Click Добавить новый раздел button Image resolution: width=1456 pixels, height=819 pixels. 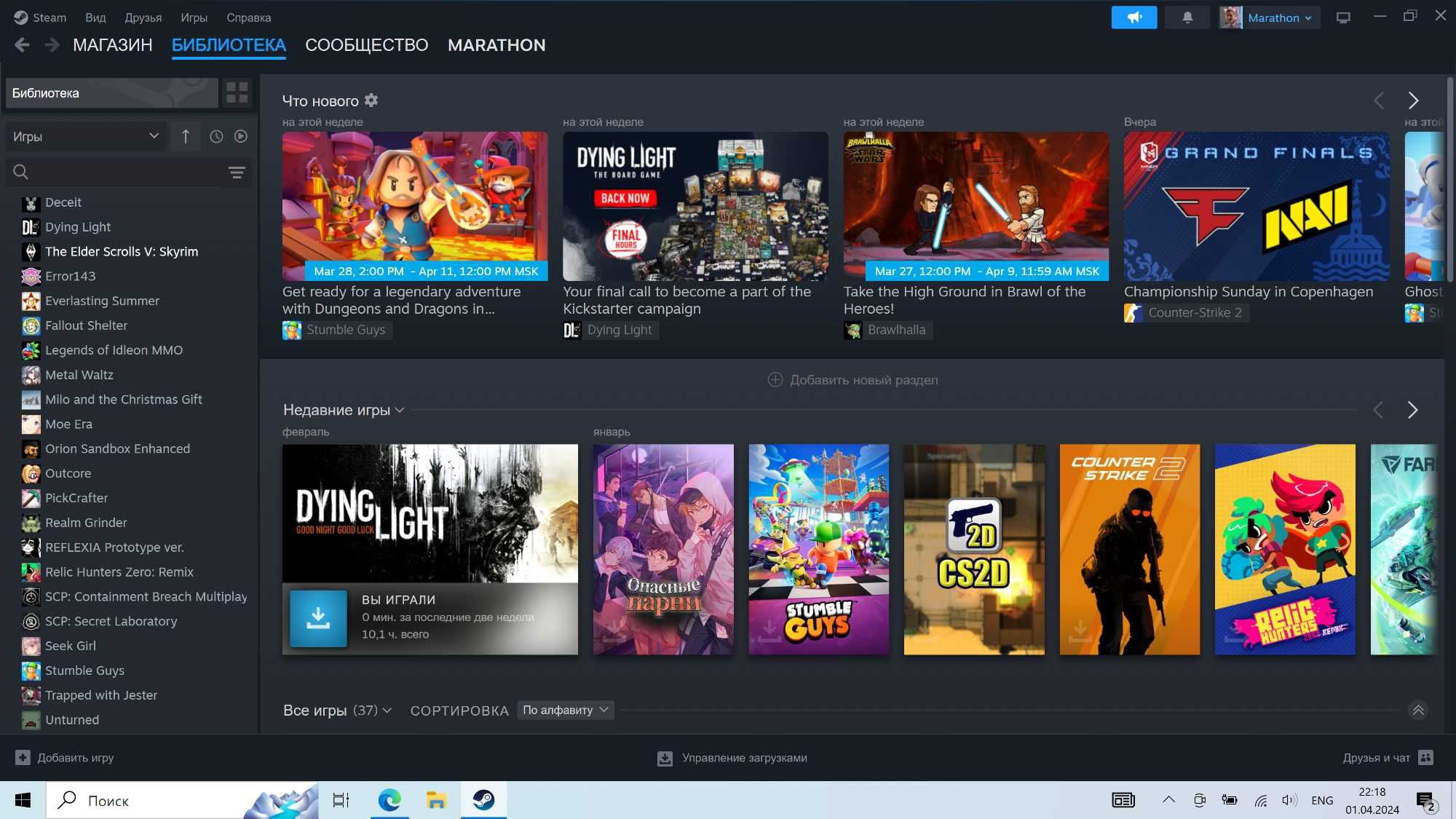852,380
